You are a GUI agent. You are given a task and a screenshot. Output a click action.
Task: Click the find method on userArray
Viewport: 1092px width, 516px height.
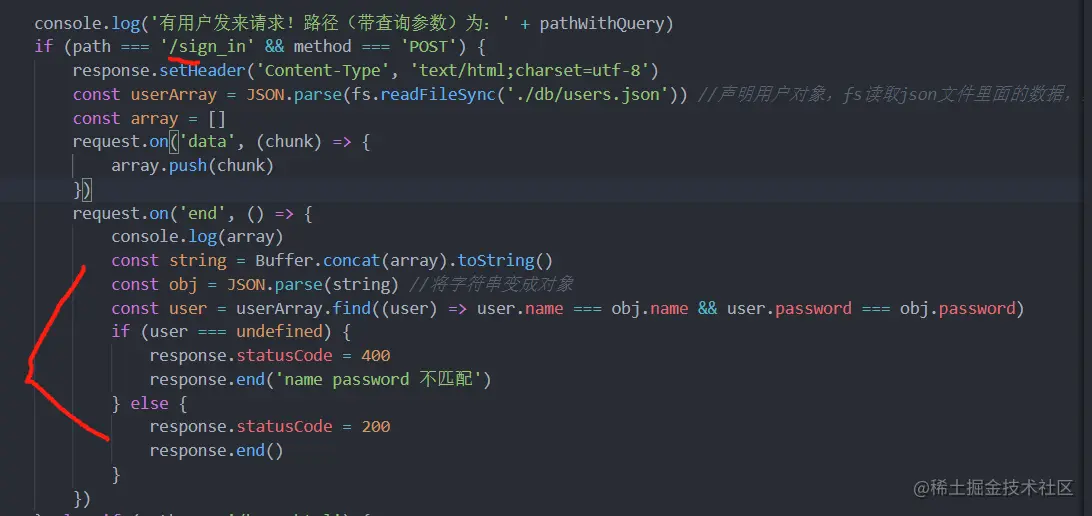[x=352, y=308]
